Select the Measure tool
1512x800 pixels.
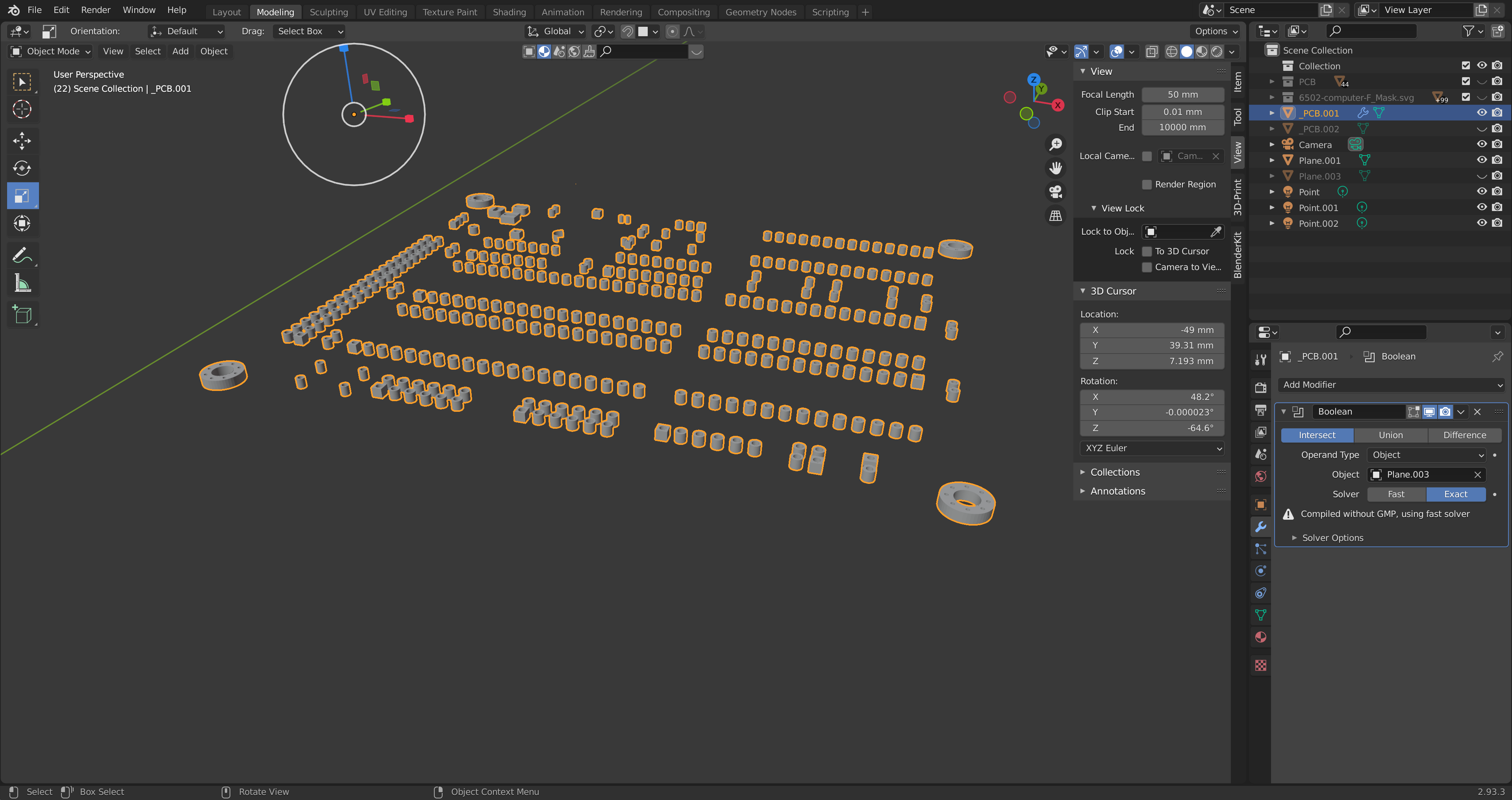(x=22, y=283)
